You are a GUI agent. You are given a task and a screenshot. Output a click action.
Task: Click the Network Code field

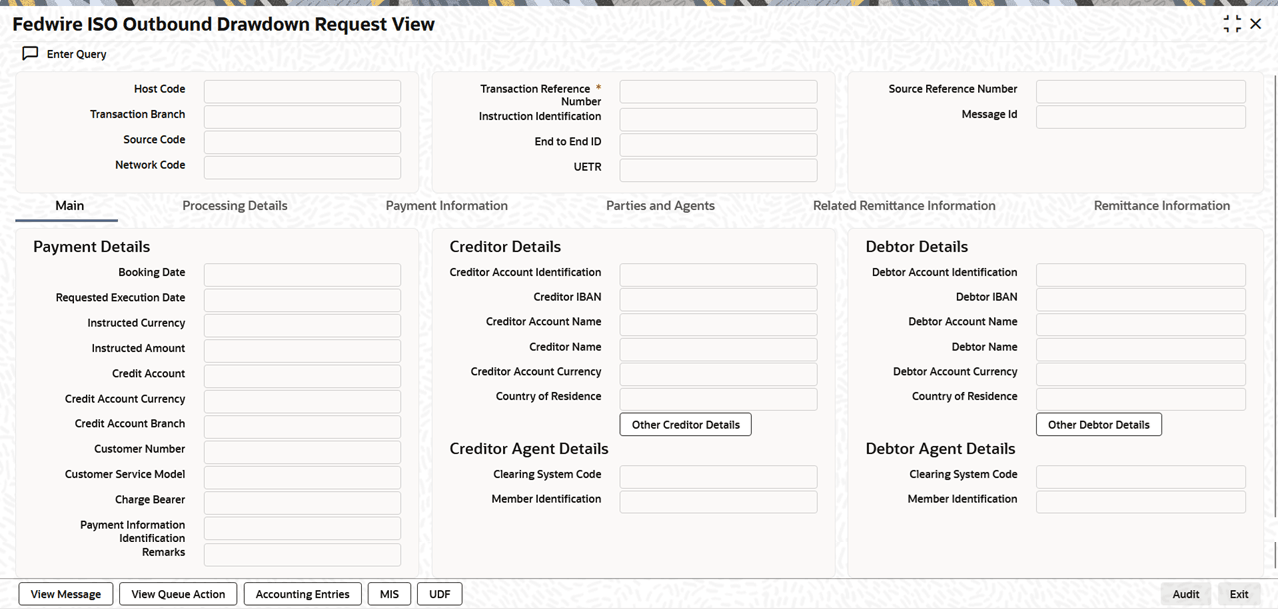click(x=302, y=167)
